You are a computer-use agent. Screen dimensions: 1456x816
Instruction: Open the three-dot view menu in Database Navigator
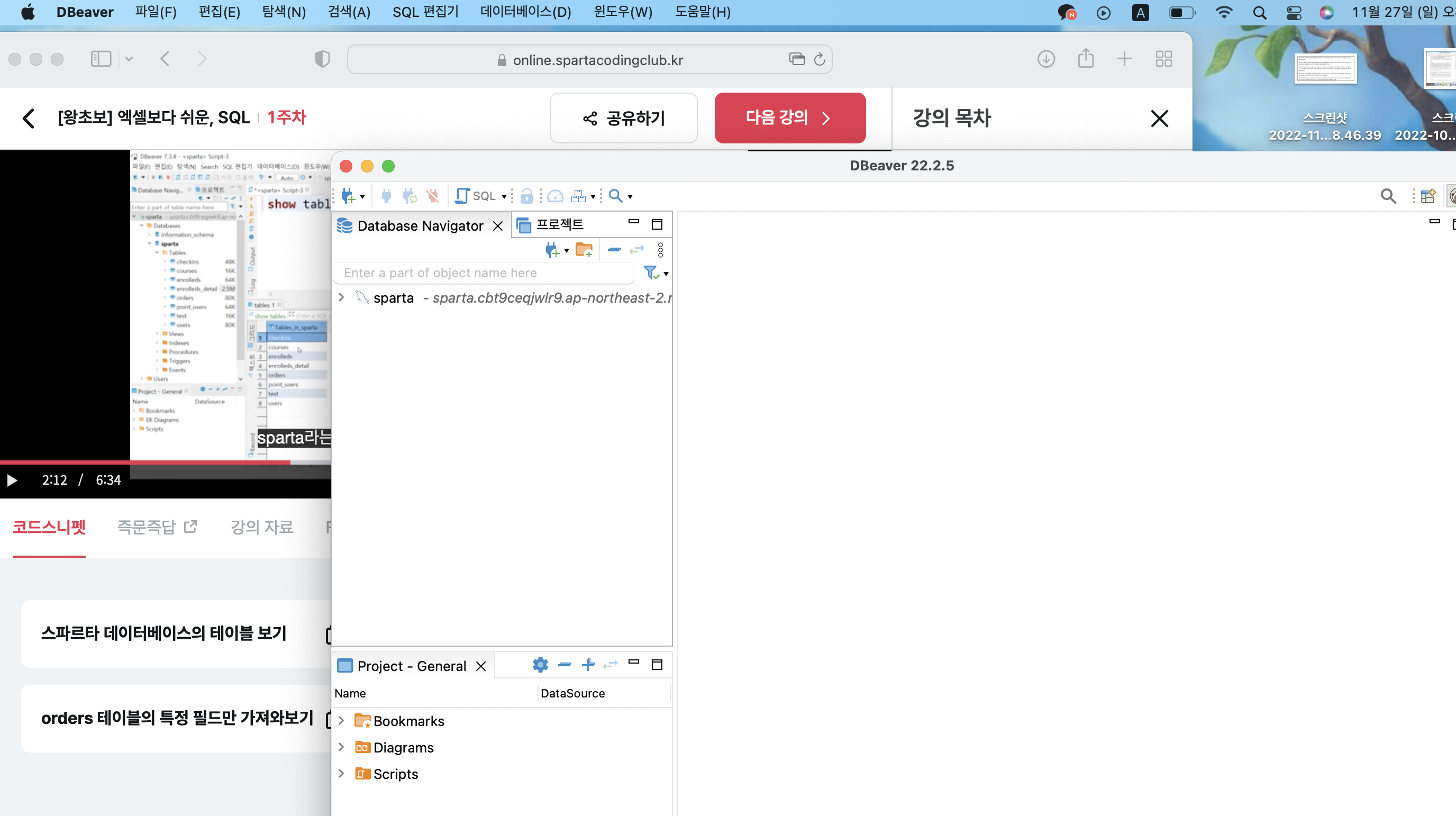660,250
